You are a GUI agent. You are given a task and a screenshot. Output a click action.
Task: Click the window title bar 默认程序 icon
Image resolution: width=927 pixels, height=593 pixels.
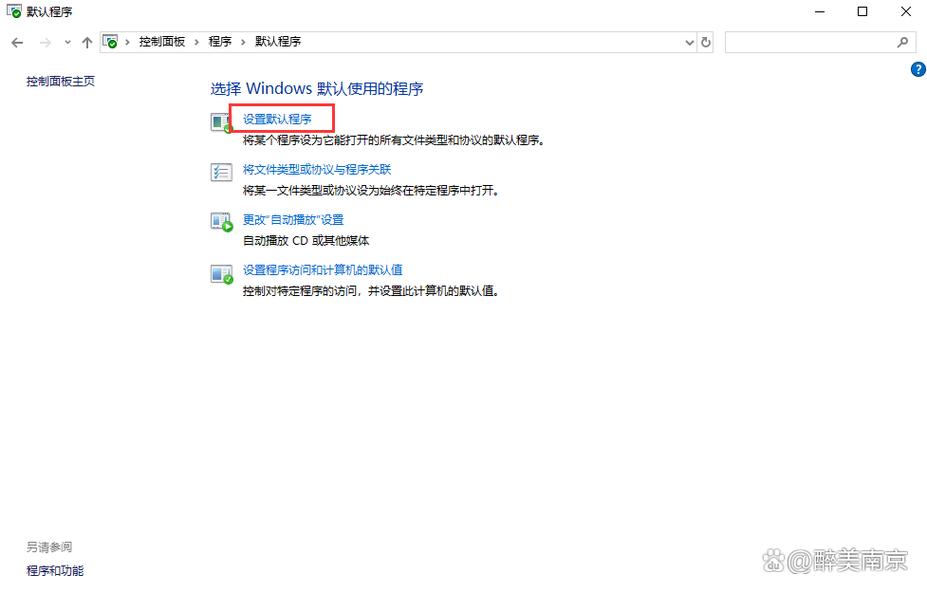tap(12, 11)
